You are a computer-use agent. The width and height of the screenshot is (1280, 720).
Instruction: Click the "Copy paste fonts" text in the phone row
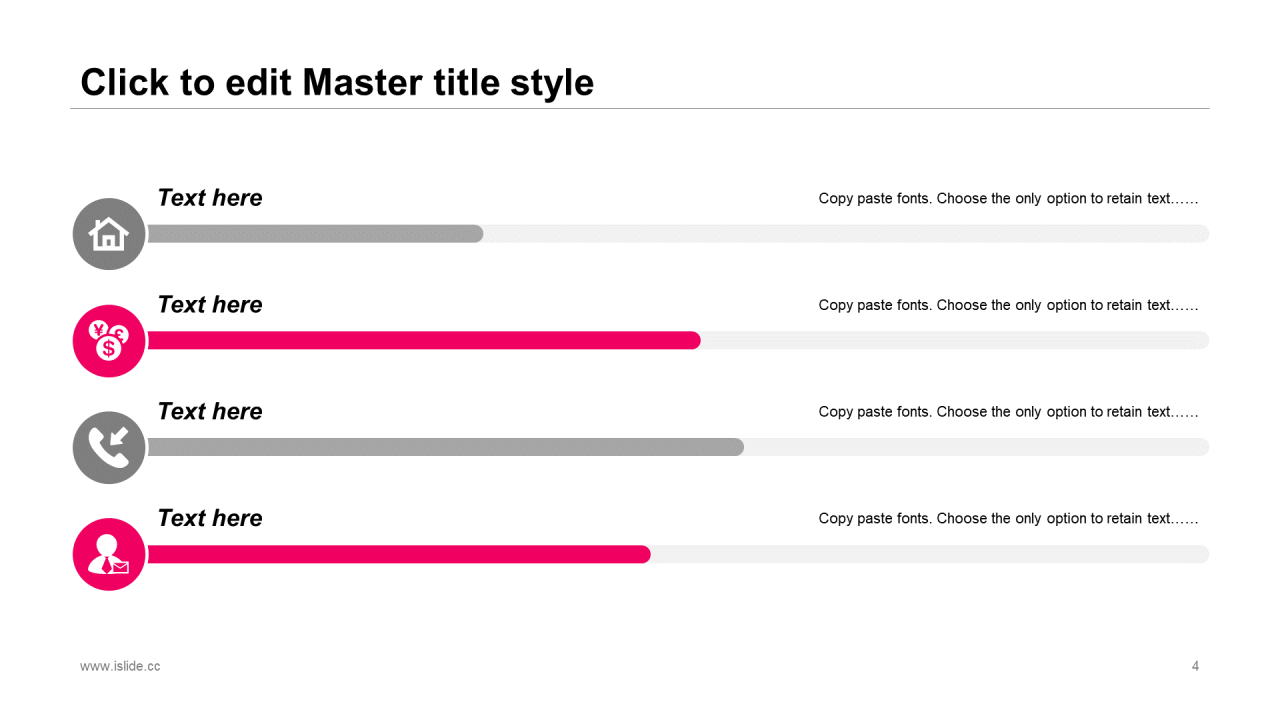coord(1008,412)
